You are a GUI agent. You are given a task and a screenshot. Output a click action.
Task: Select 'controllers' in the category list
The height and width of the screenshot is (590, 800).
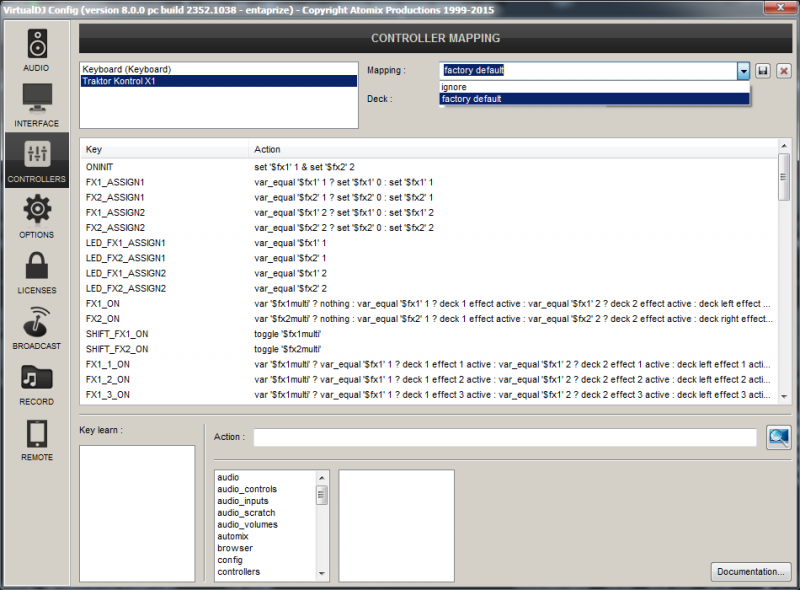click(x=266, y=572)
